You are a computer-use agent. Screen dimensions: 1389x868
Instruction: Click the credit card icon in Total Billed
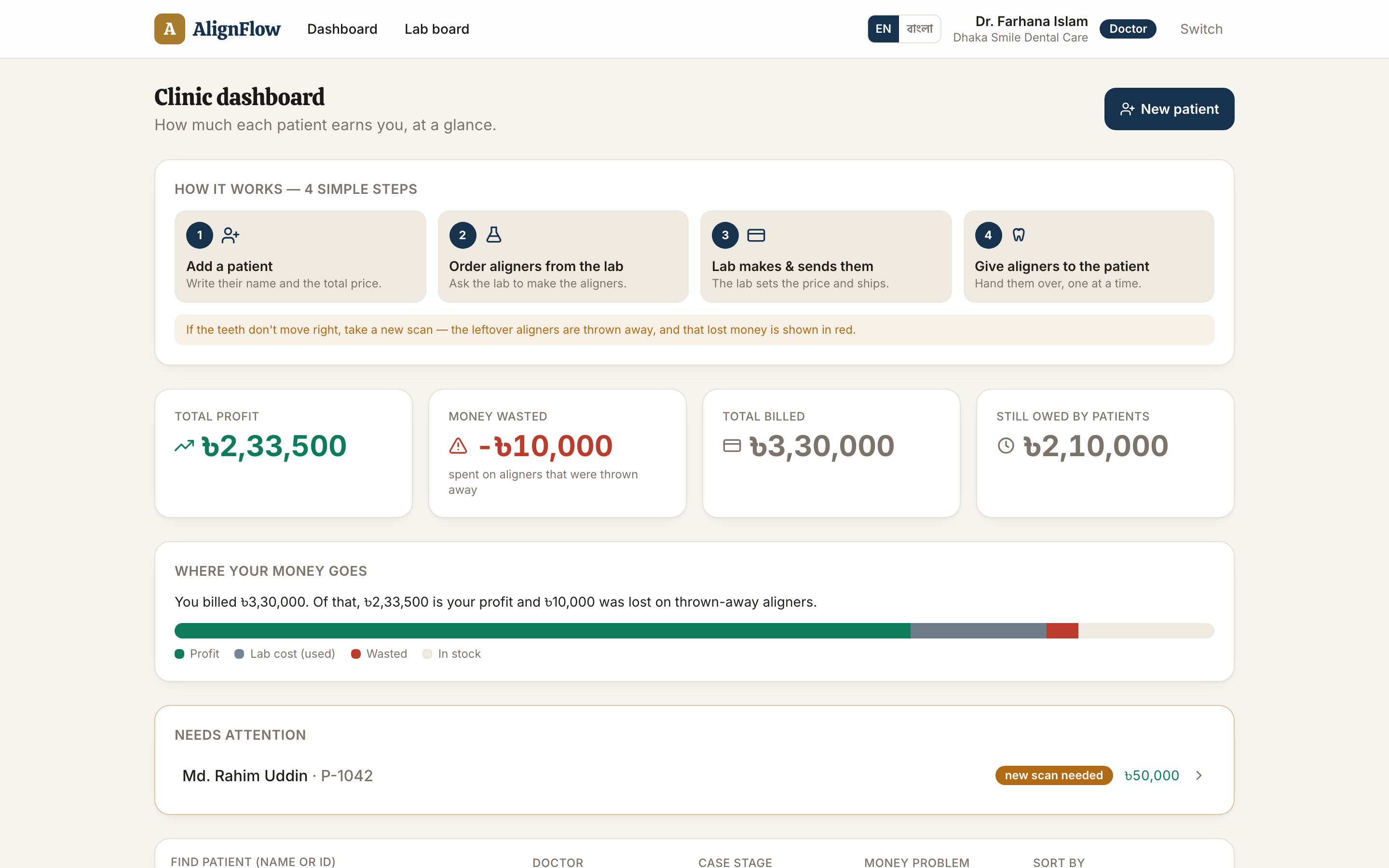tap(732, 446)
